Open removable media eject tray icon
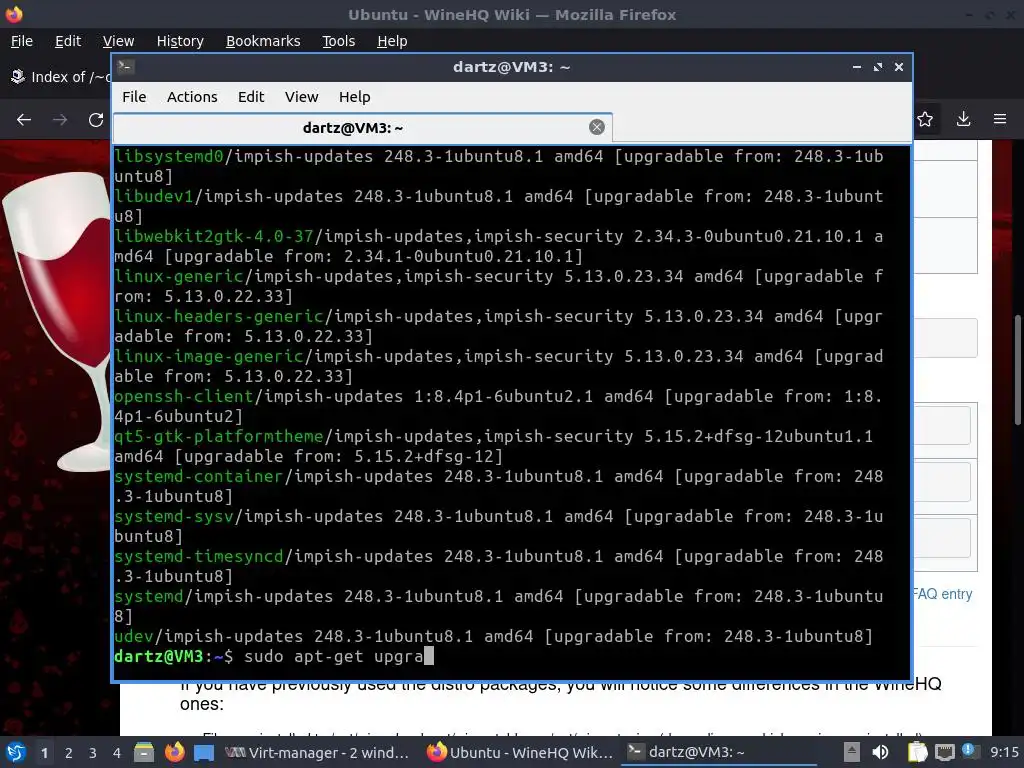 pyautogui.click(x=851, y=752)
